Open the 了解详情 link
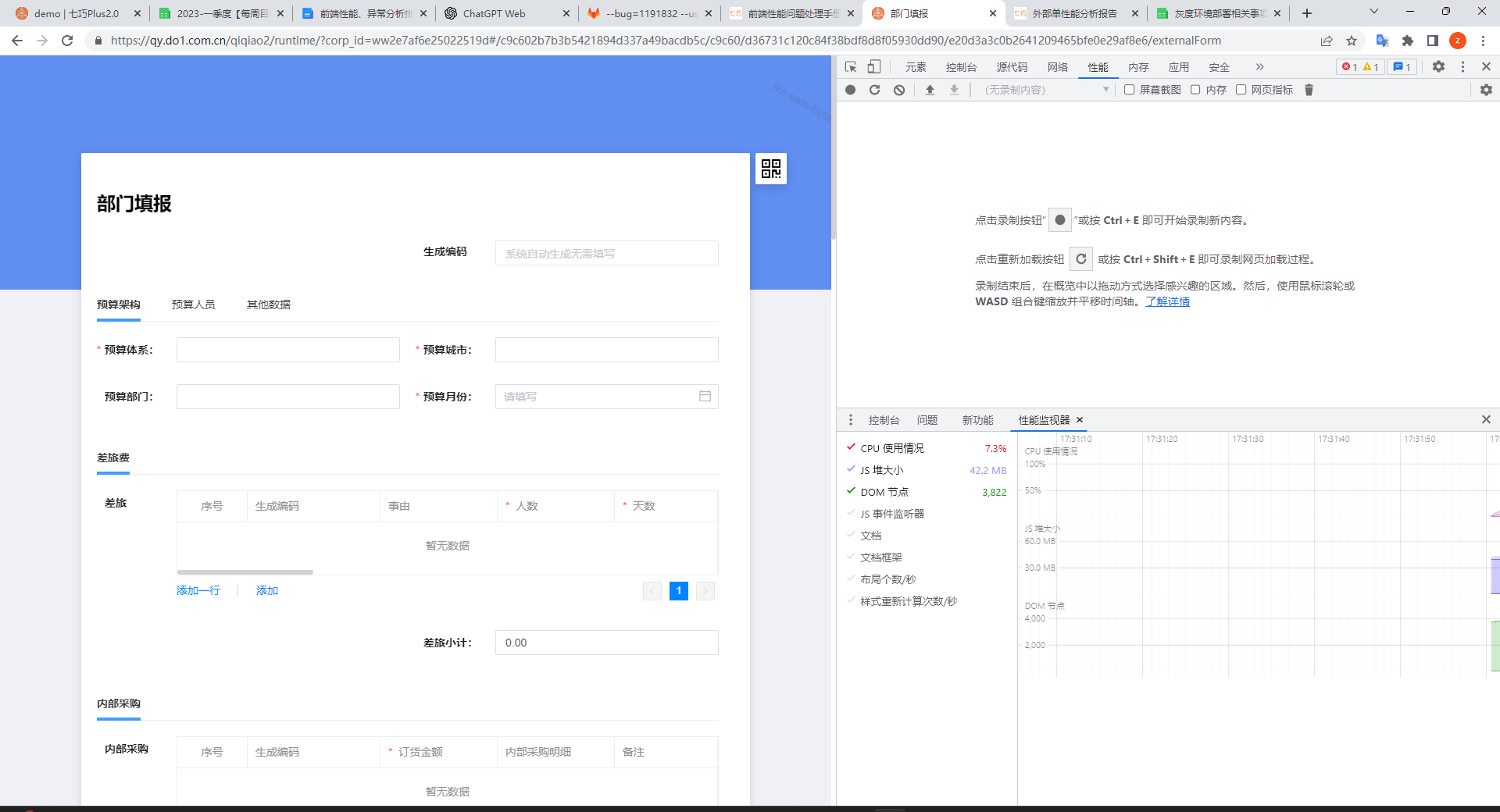 click(1168, 301)
